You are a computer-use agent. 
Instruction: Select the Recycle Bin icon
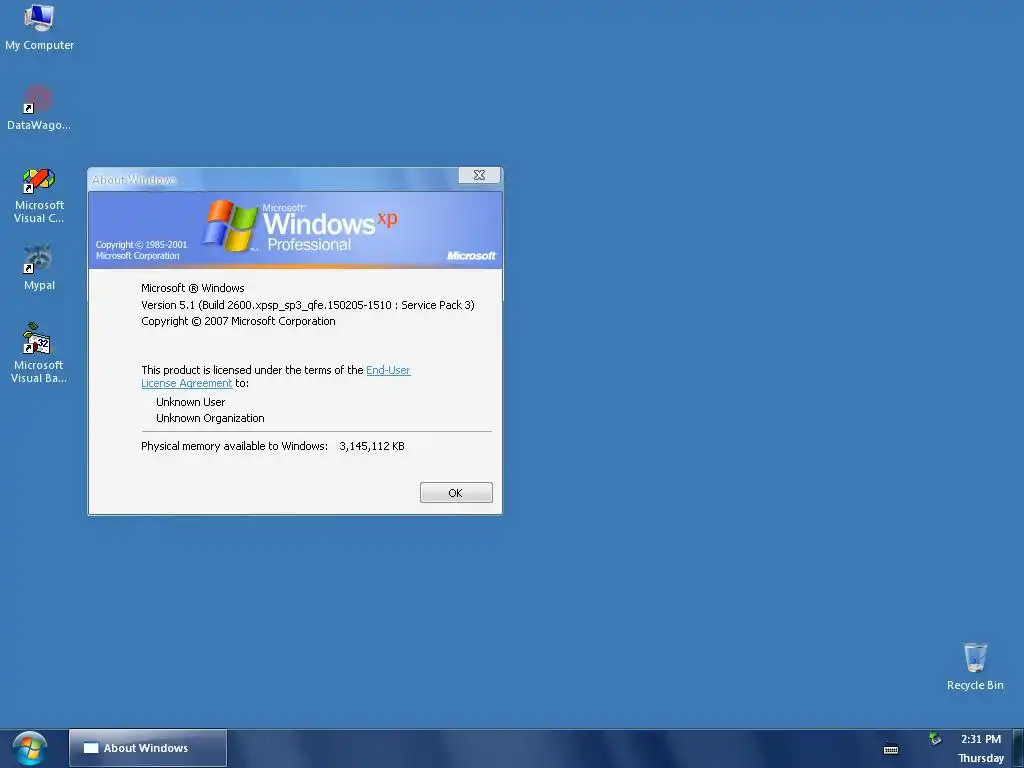pyautogui.click(x=975, y=667)
